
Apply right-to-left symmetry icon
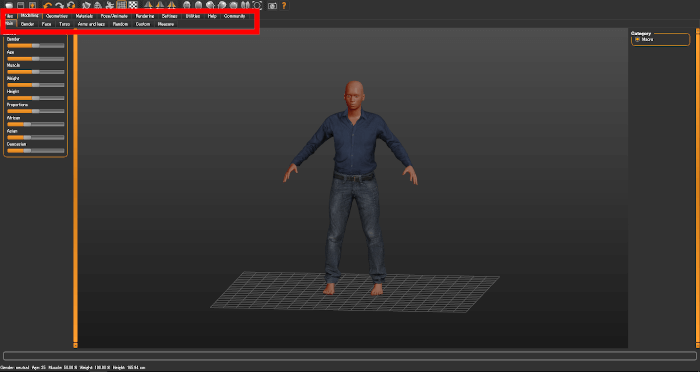(x=148, y=5)
